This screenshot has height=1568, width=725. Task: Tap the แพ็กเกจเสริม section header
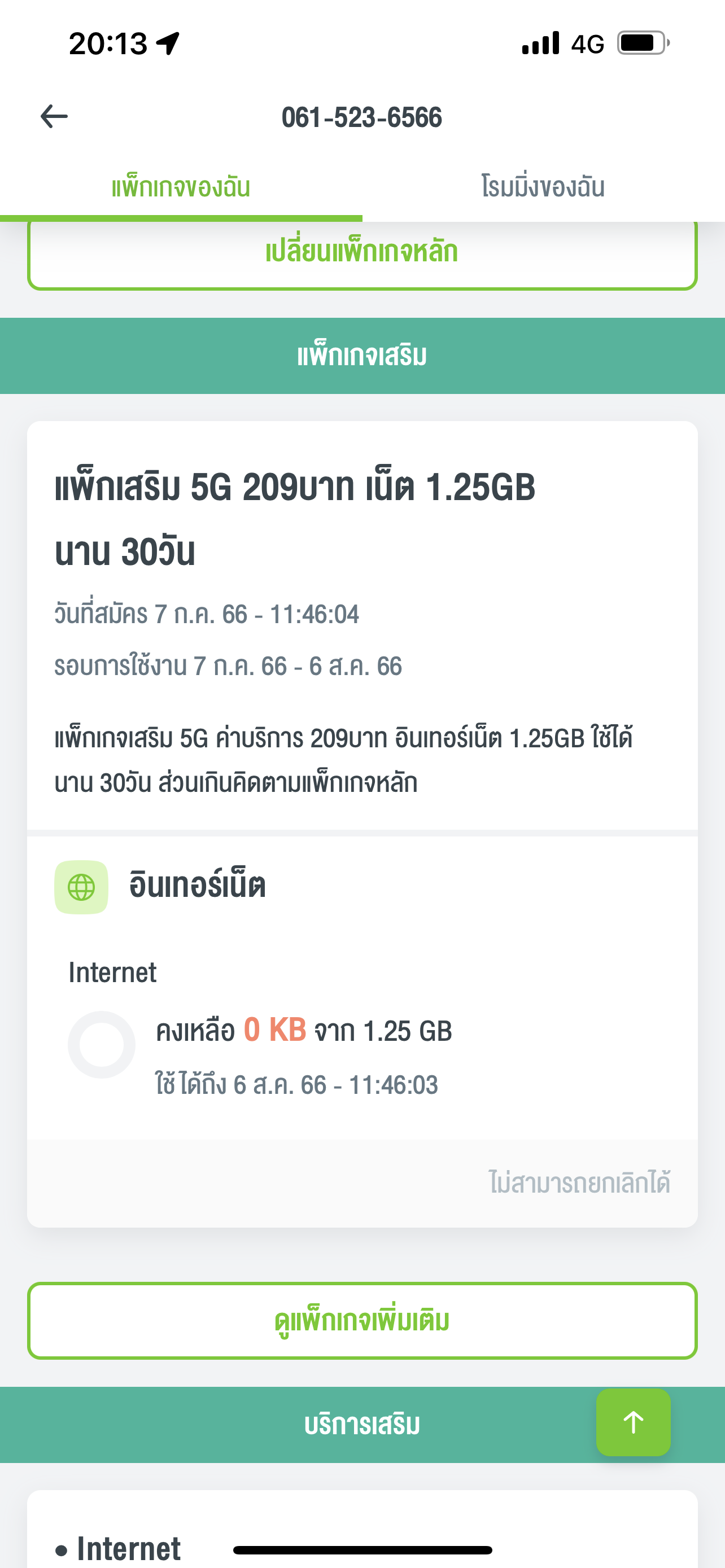point(362,356)
